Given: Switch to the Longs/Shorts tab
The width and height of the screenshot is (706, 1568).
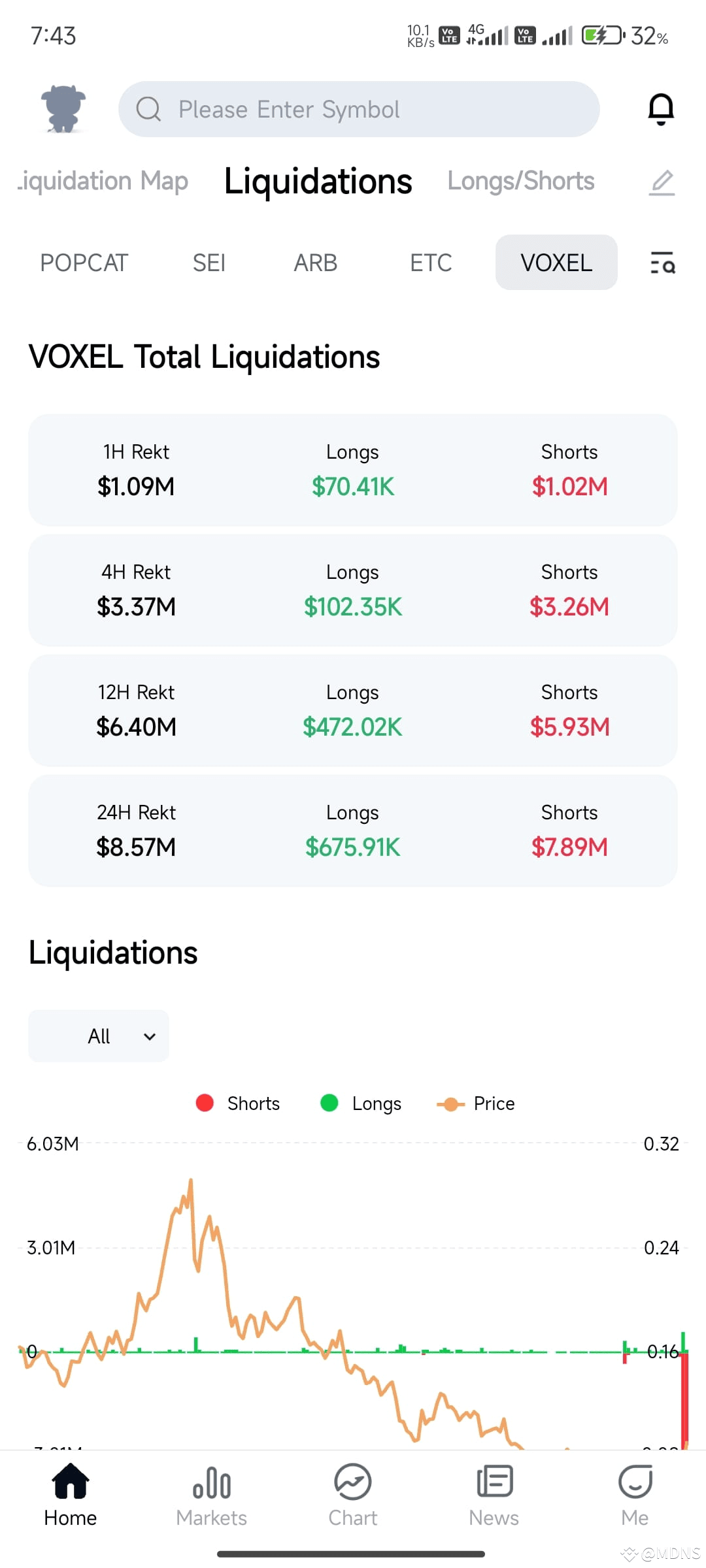Looking at the screenshot, I should pos(521,181).
